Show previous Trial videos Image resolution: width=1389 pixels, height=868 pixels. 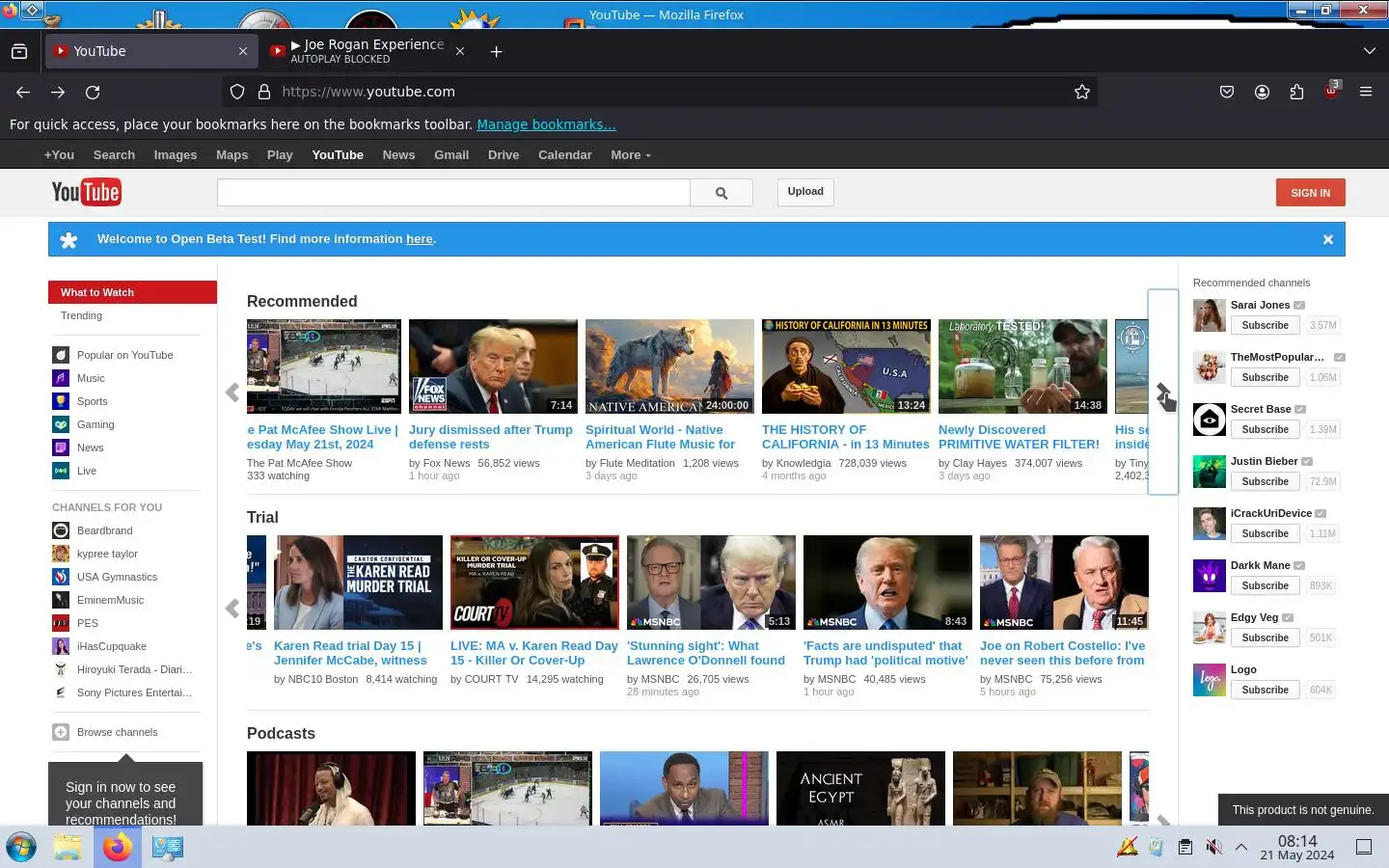(x=231, y=609)
